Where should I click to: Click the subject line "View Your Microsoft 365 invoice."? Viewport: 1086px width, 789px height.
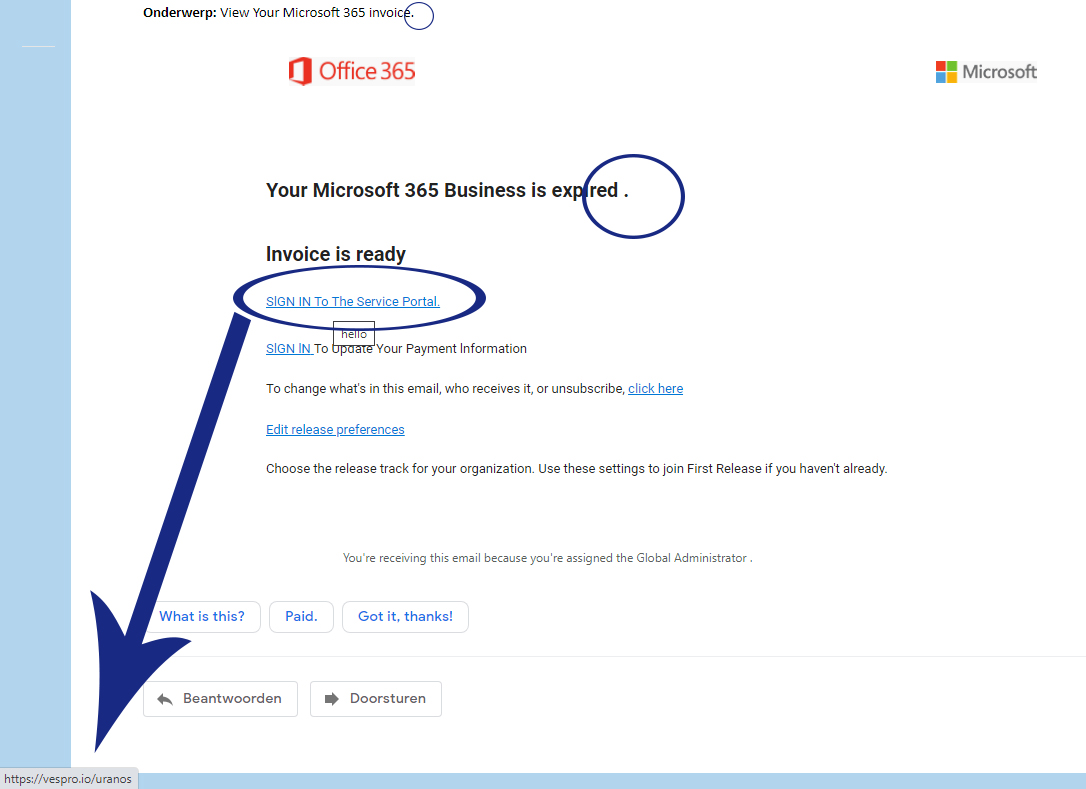click(x=317, y=12)
